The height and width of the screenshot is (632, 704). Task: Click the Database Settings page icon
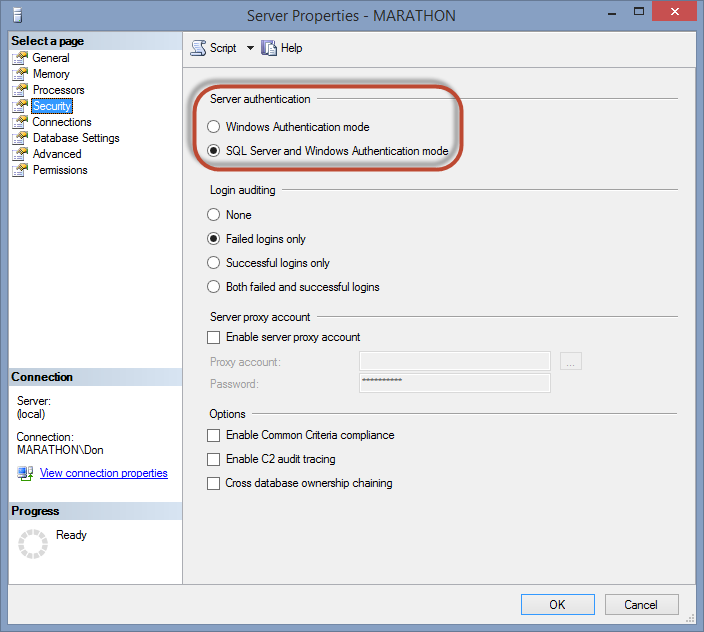click(20, 138)
